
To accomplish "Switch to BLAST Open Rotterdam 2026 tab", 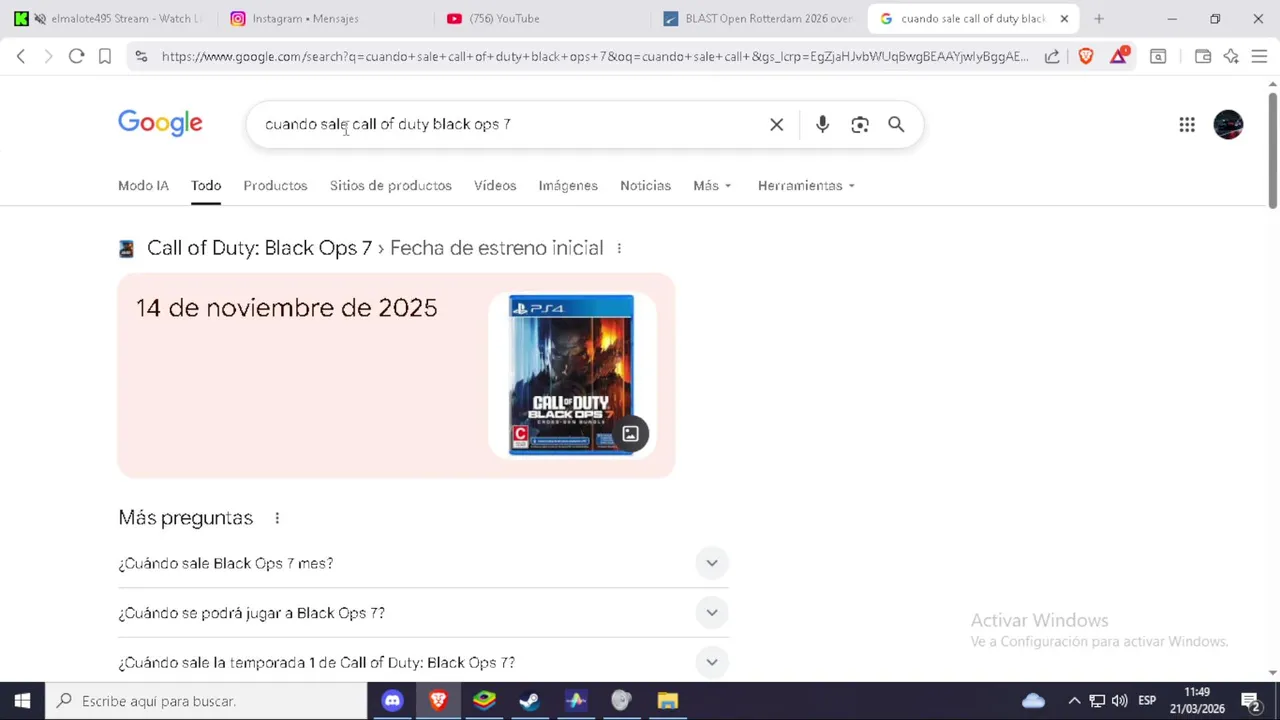I will [x=756, y=18].
